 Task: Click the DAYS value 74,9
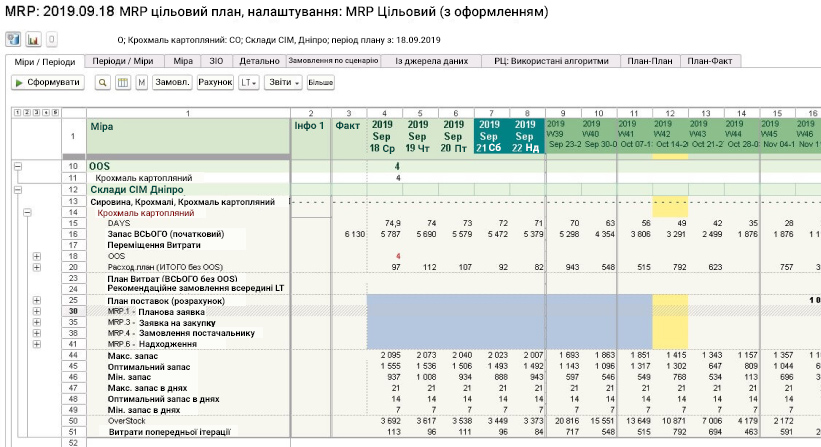[x=392, y=224]
